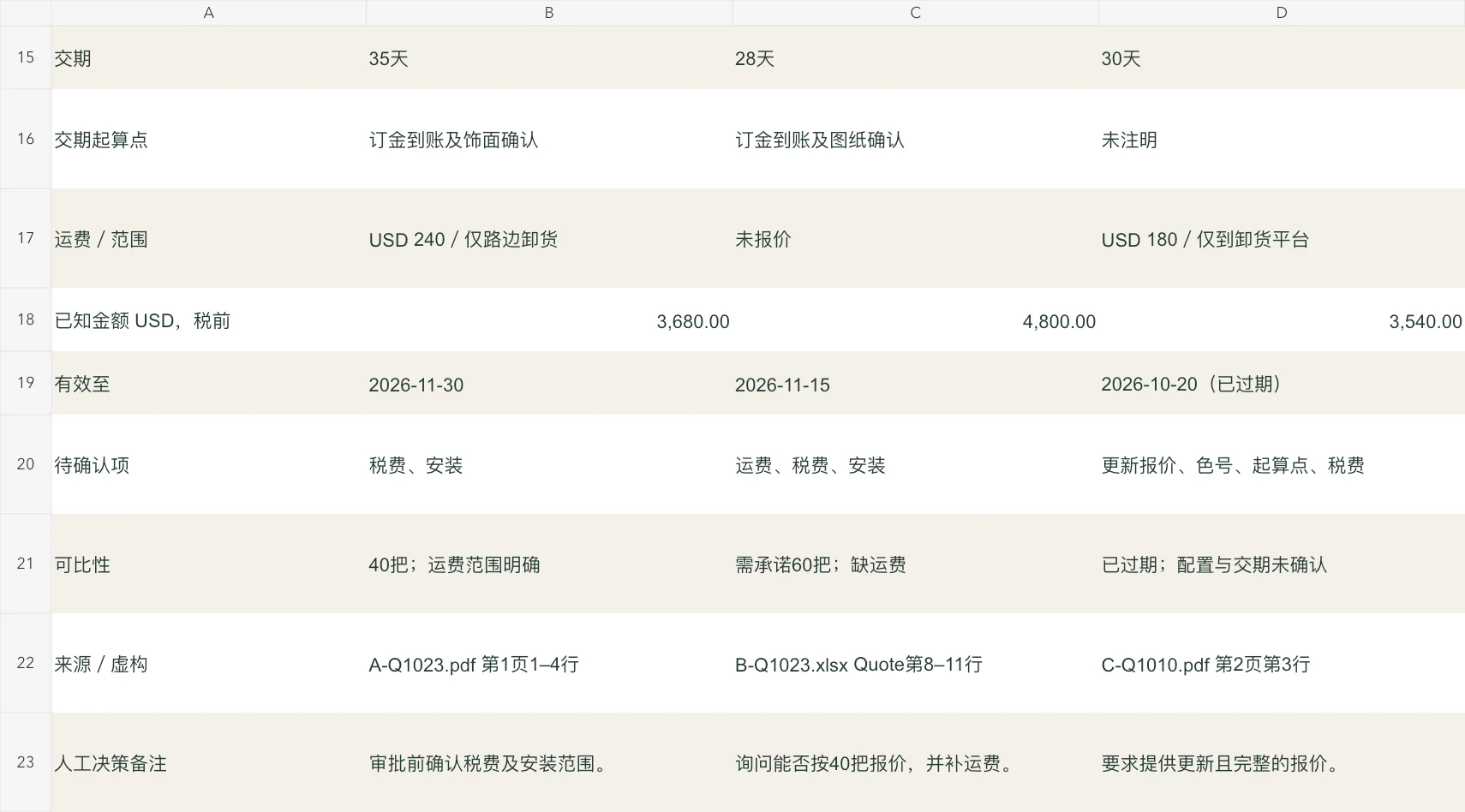Click cell '订金到账及饰面确认'
Viewport: 1465px width, 812px height.
549,139
